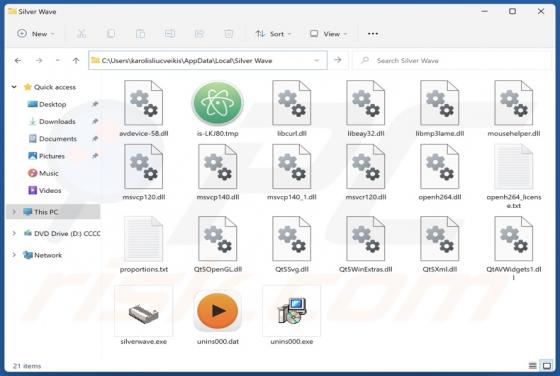Image resolution: width=560 pixels, height=376 pixels.
Task: Select the unins000.exe installer icon
Action: tap(292, 311)
